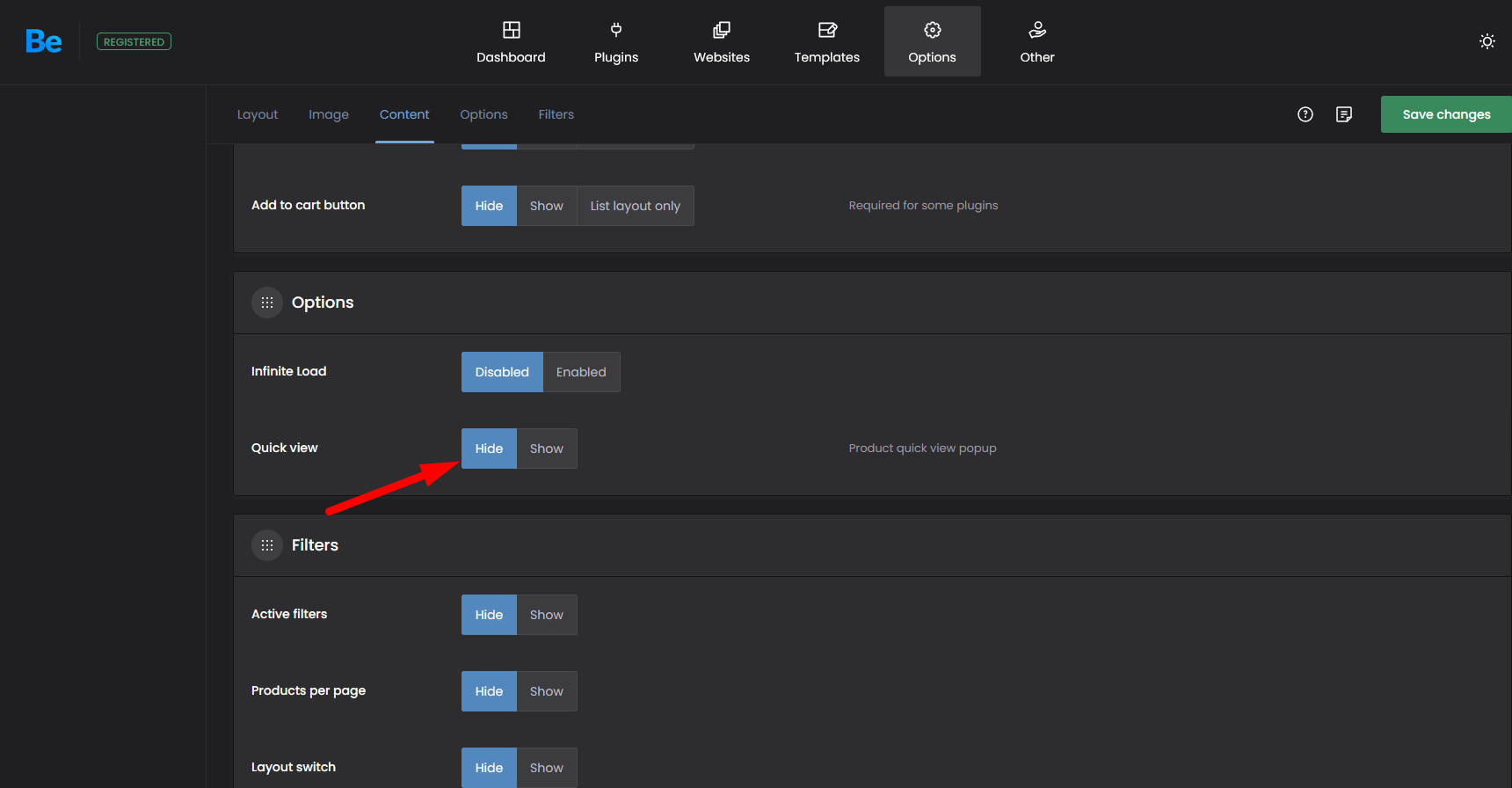Click the Websites stacked pages icon
The image size is (1512, 788).
coord(722,30)
